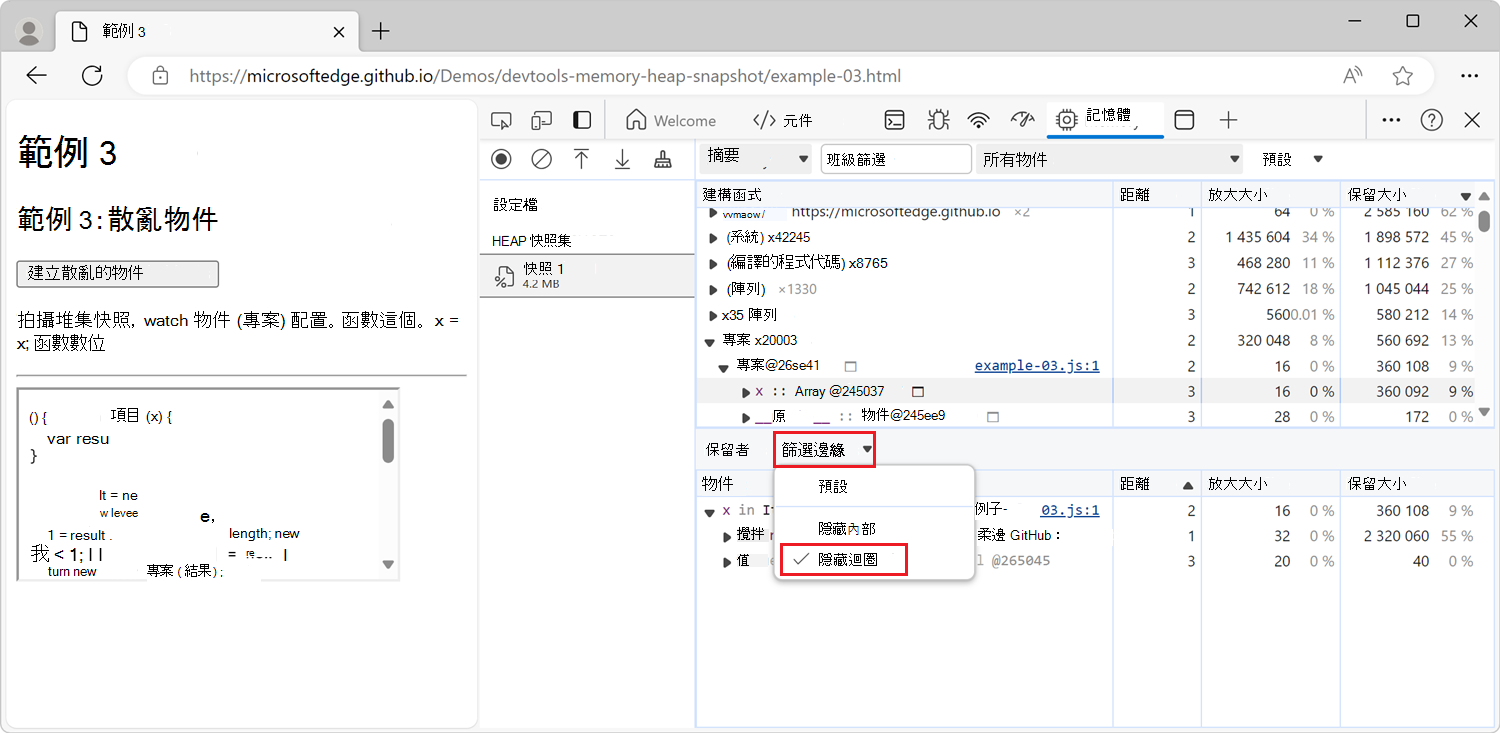The width and height of the screenshot is (1500, 733).
Task: Open DevTools help icon
Action: (x=1432, y=120)
